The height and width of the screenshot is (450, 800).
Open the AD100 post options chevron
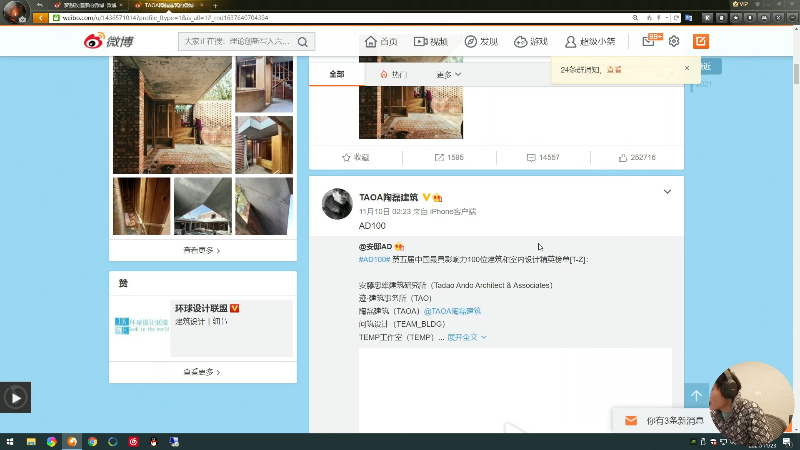click(x=667, y=192)
